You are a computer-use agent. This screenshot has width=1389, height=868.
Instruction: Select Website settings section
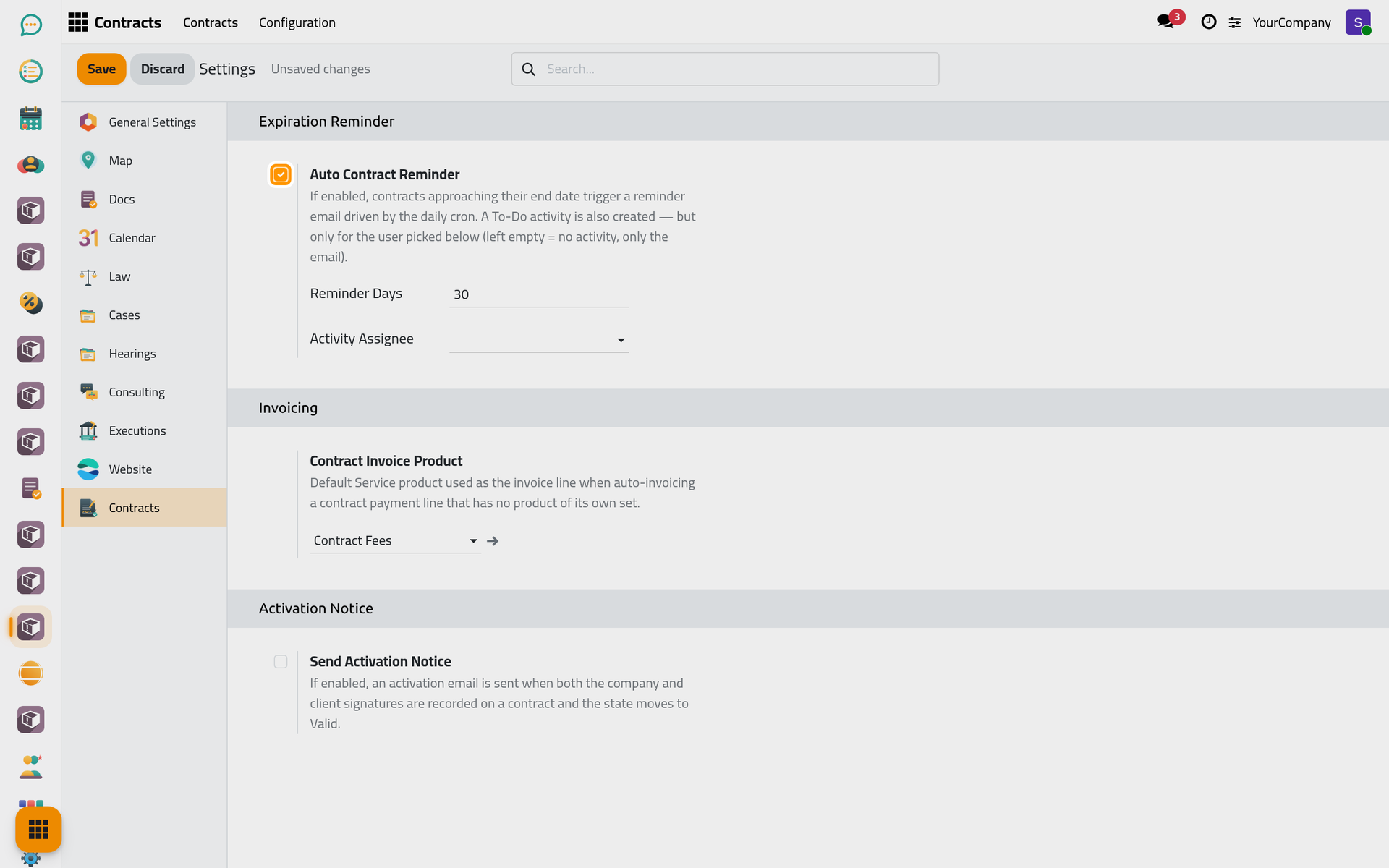[145, 469]
